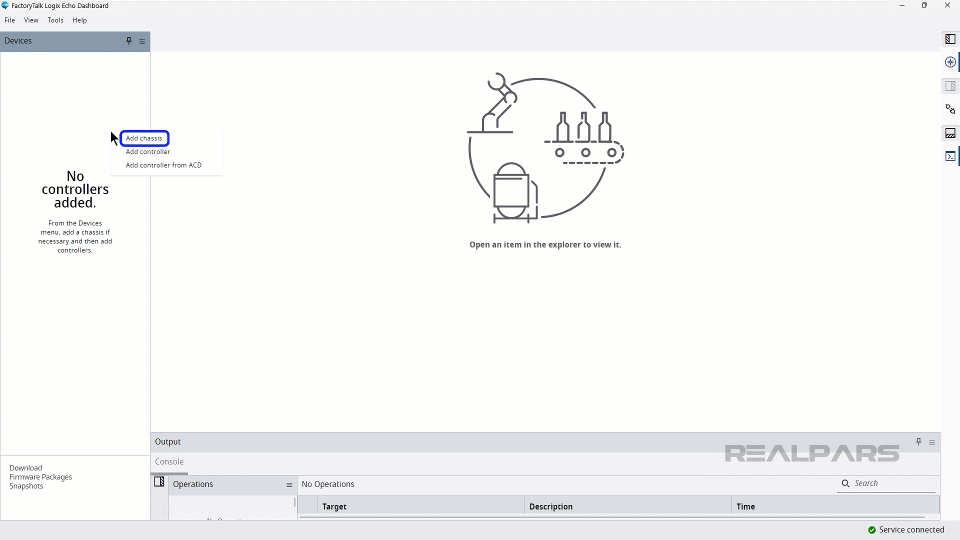Click the Operations panel header
The image size is (960, 540).
coord(233,484)
